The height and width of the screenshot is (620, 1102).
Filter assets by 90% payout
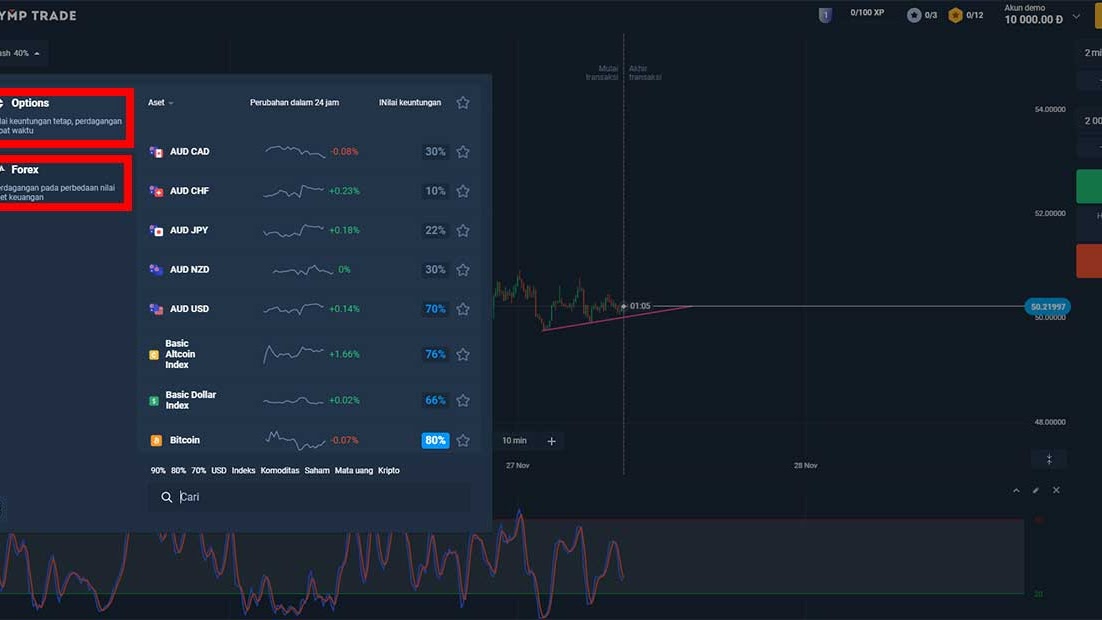pos(158,470)
